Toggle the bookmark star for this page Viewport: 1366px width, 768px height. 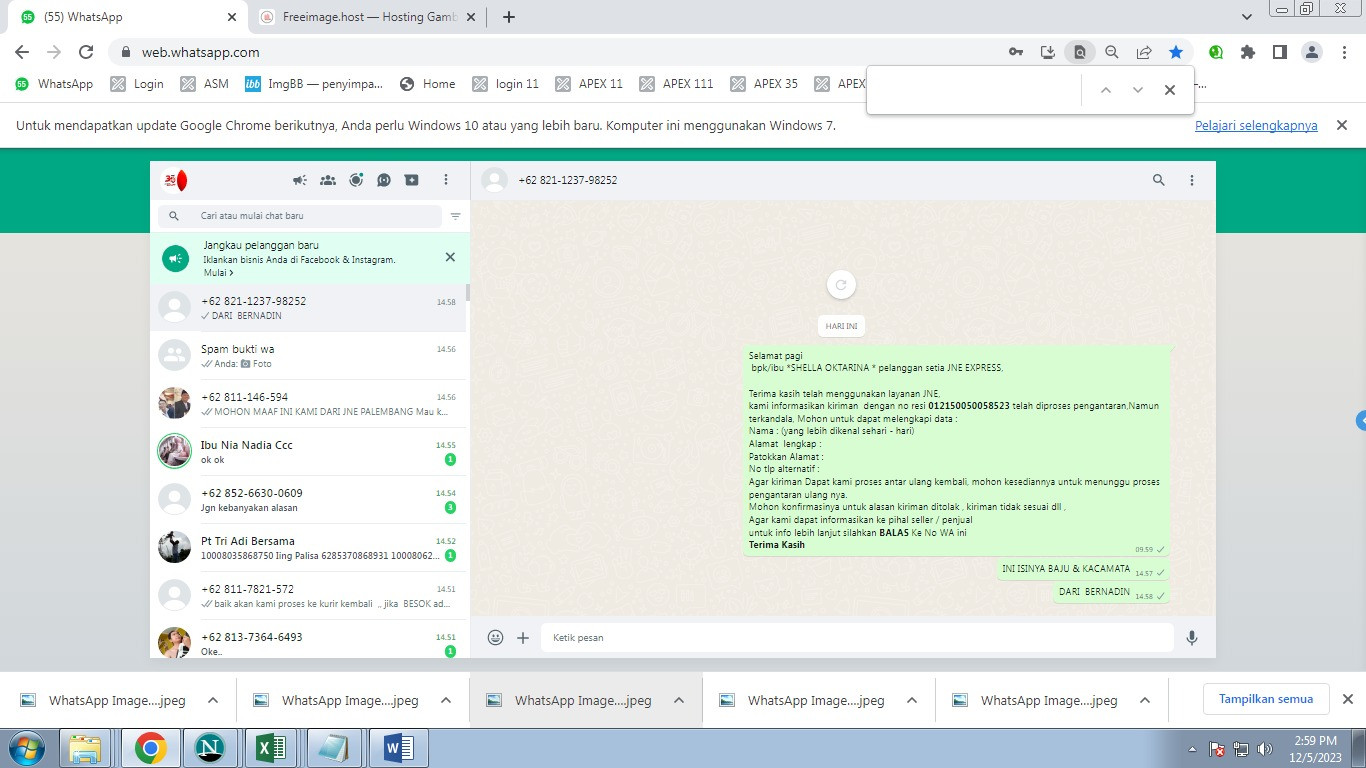(1176, 52)
